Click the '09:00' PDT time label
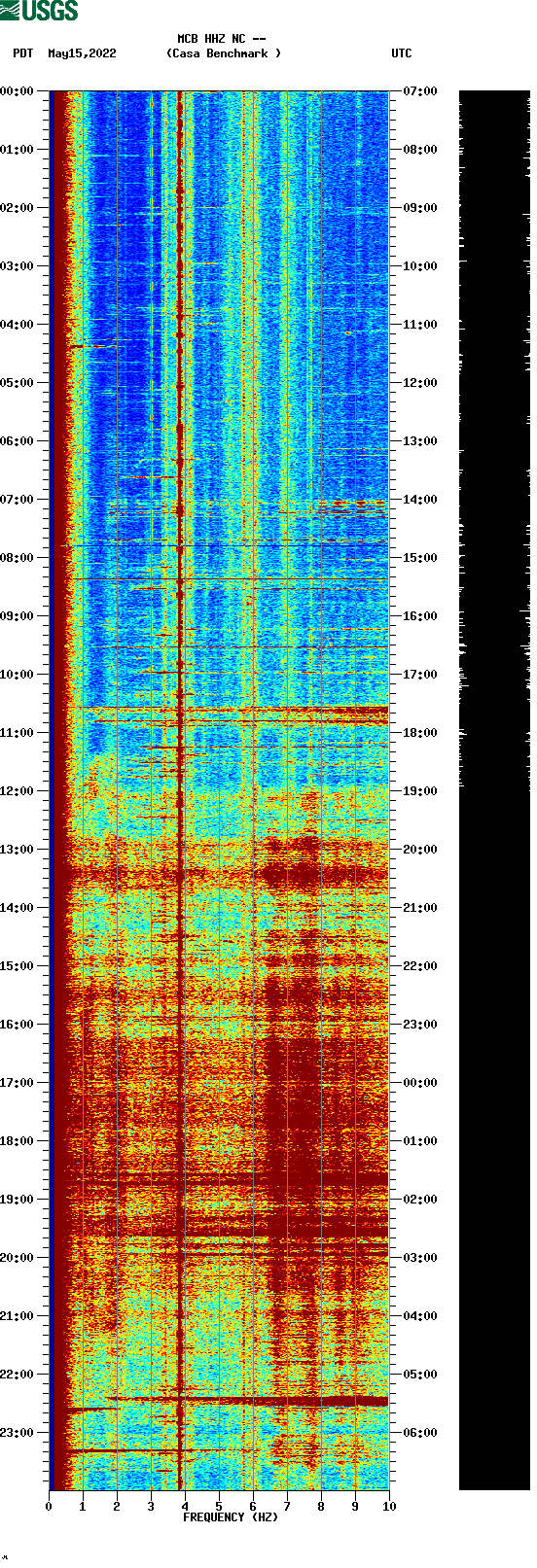Image resolution: width=537 pixels, height=1568 pixels. pyautogui.click(x=17, y=616)
